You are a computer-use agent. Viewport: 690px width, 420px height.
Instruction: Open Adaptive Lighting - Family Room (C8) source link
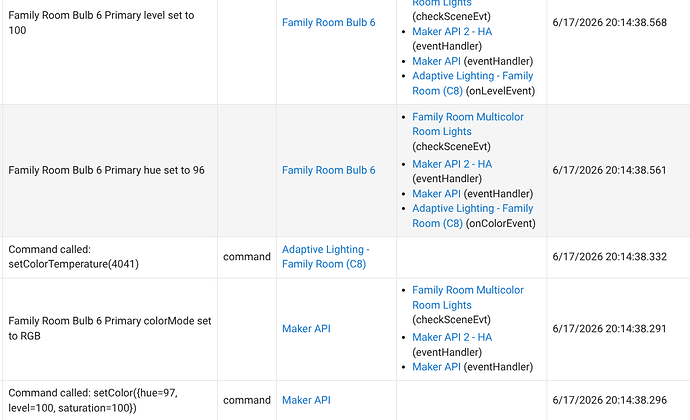(325, 257)
